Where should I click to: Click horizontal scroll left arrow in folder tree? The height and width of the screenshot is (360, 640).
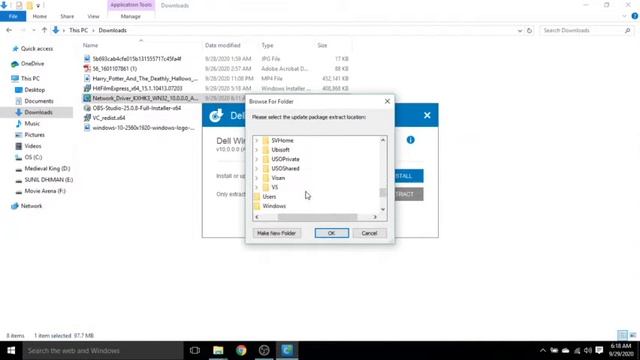click(x=257, y=217)
